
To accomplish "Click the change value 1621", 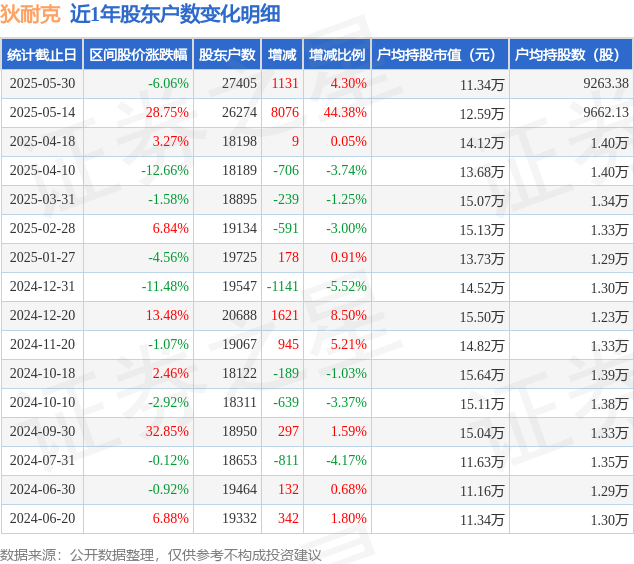I will click(285, 315).
